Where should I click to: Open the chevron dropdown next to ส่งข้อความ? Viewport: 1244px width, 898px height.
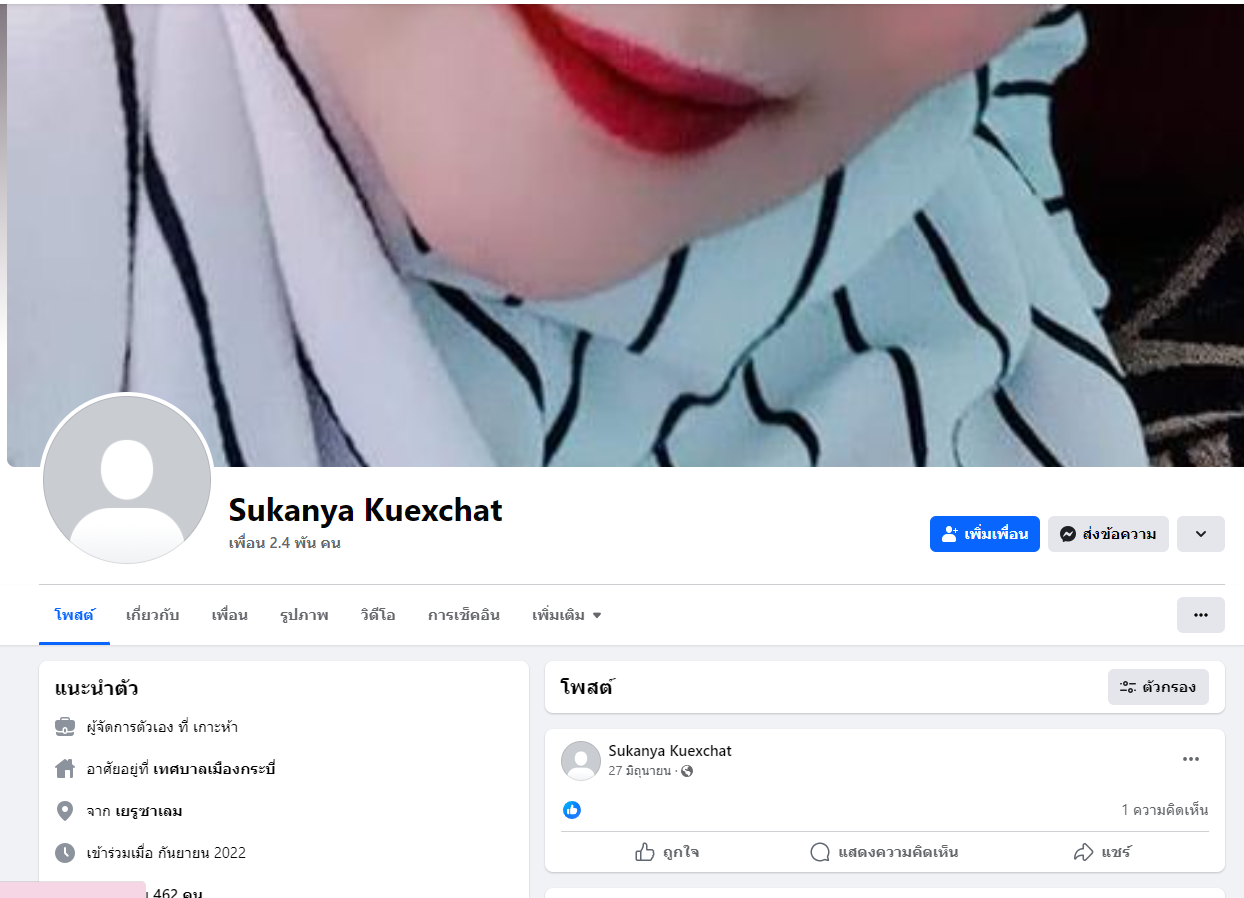pos(1201,534)
